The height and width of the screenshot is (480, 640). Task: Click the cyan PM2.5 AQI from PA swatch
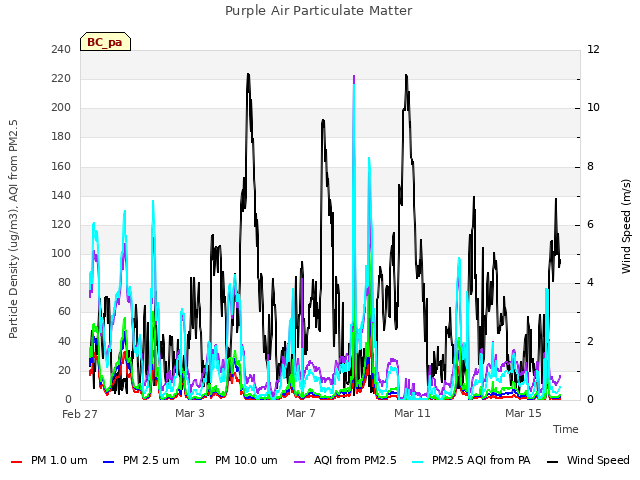point(418,461)
